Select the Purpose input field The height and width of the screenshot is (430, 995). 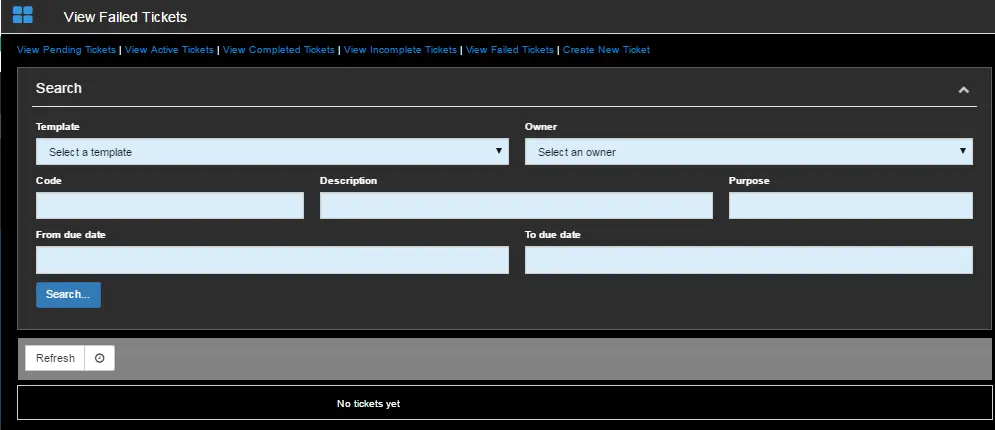(x=850, y=206)
